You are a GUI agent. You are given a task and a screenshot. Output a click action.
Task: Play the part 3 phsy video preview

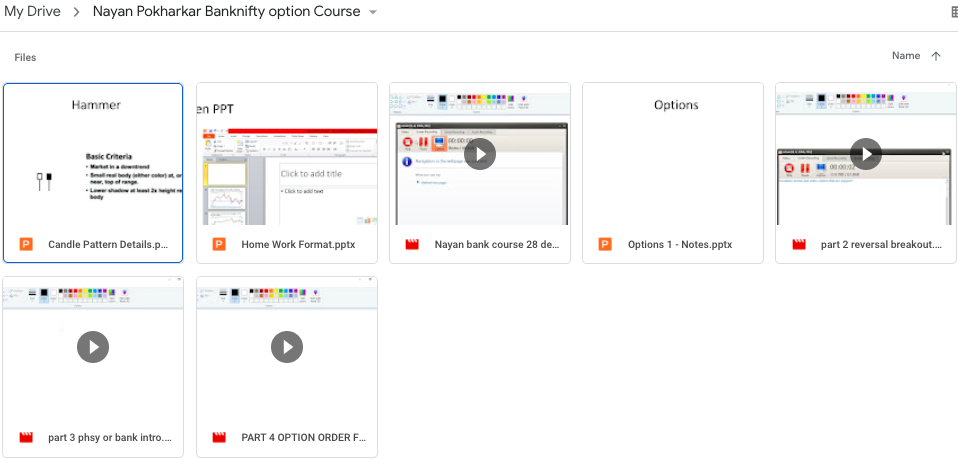93,347
